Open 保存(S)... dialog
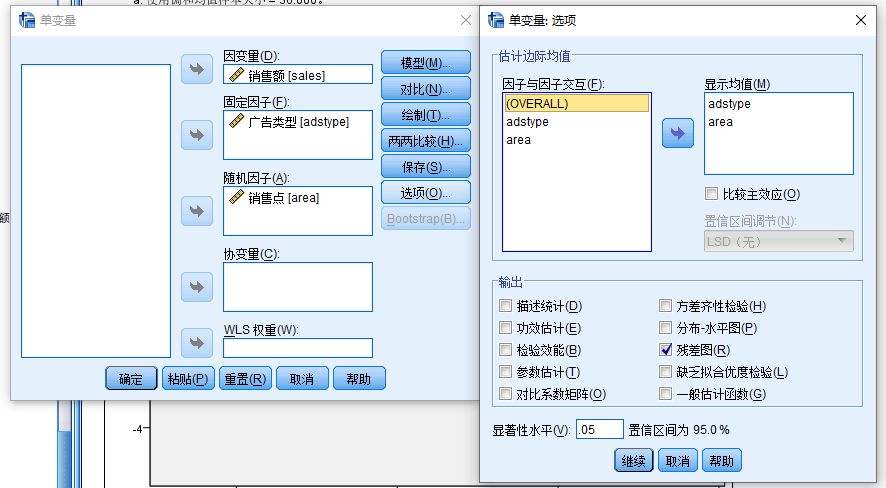Screen dimensions: 886x488 (425, 167)
